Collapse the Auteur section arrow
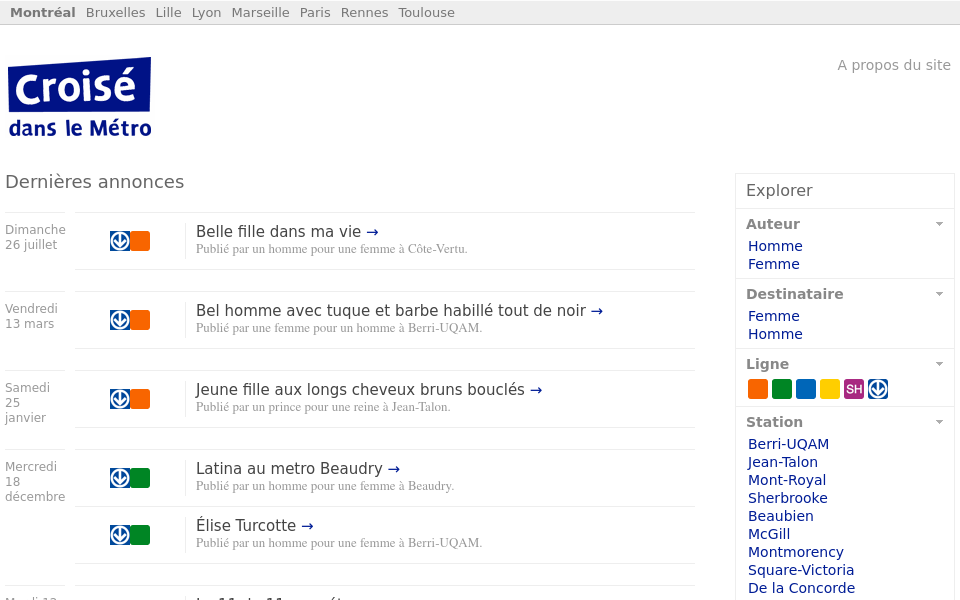960x600 pixels. pyautogui.click(x=939, y=224)
